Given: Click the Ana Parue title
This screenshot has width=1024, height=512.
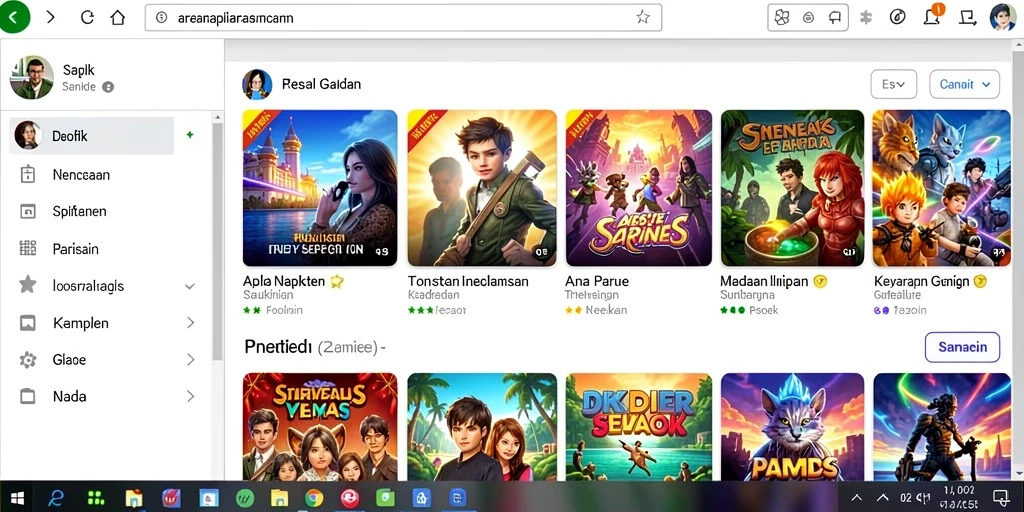Looking at the screenshot, I should click(x=597, y=281).
